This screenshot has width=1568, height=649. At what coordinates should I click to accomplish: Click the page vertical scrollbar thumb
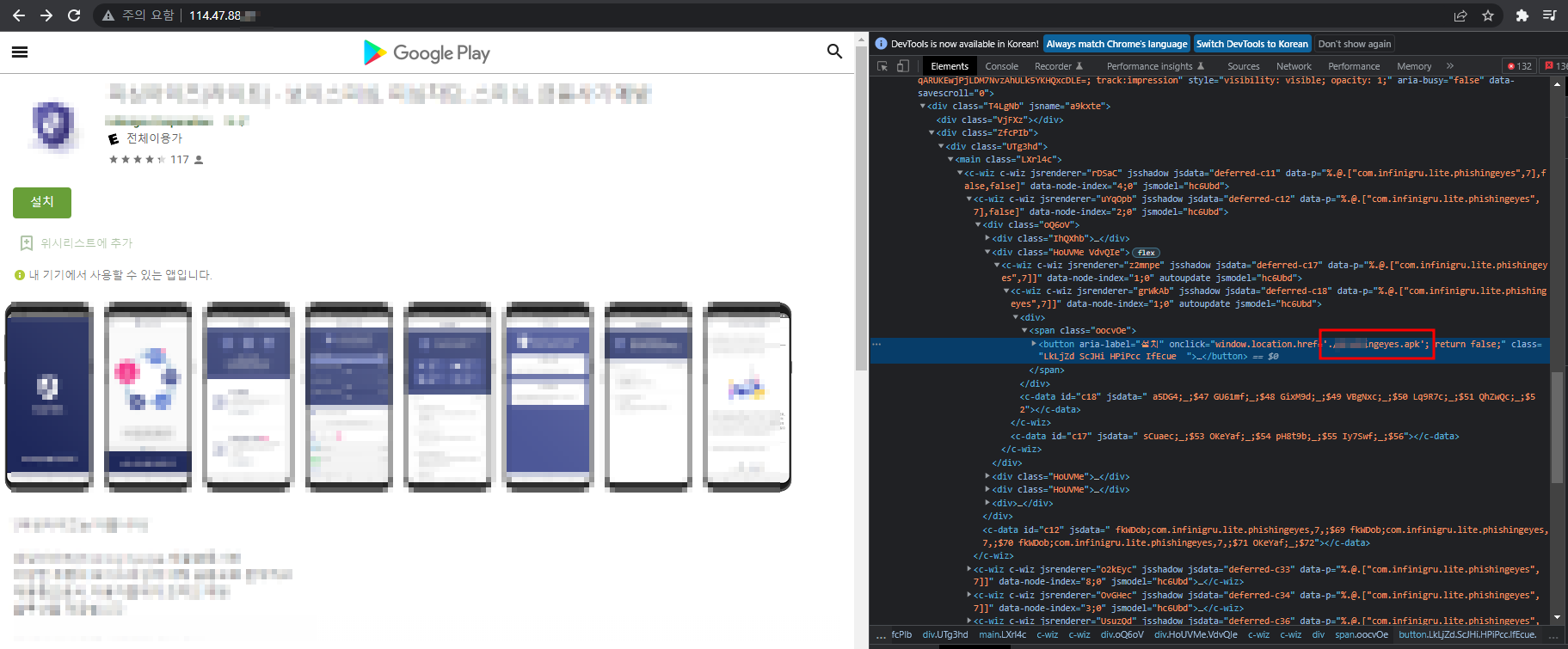click(x=862, y=208)
